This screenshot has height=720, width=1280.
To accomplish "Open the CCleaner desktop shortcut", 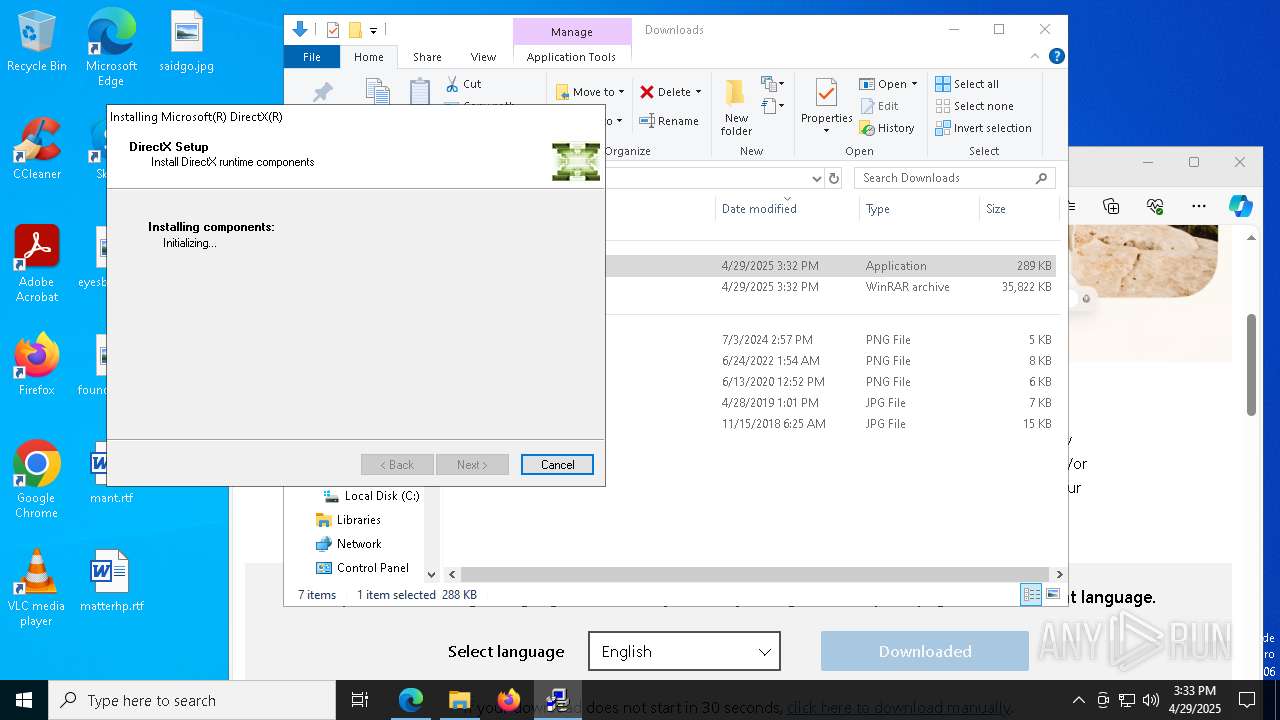I will (x=36, y=149).
